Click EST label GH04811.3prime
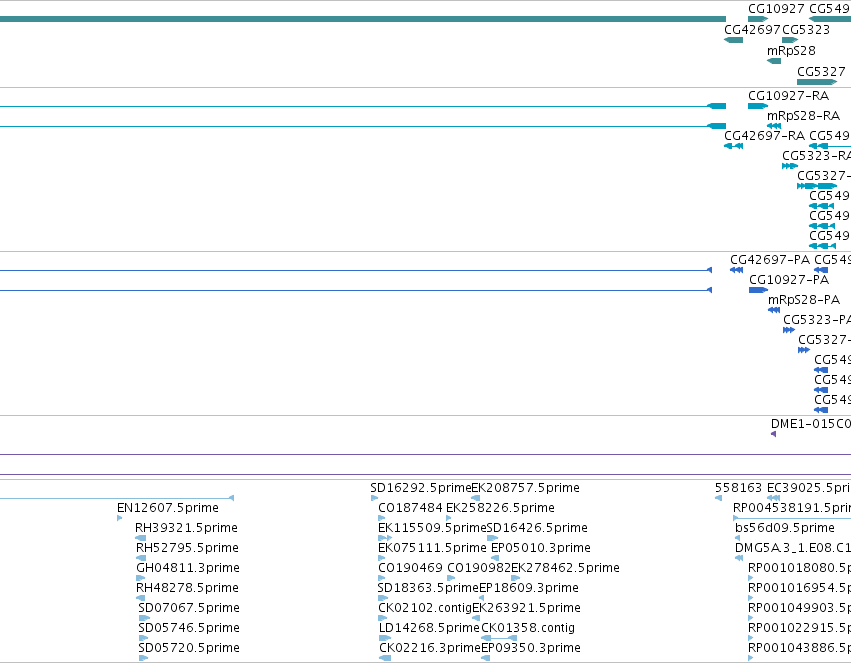The image size is (851, 663). (188, 568)
